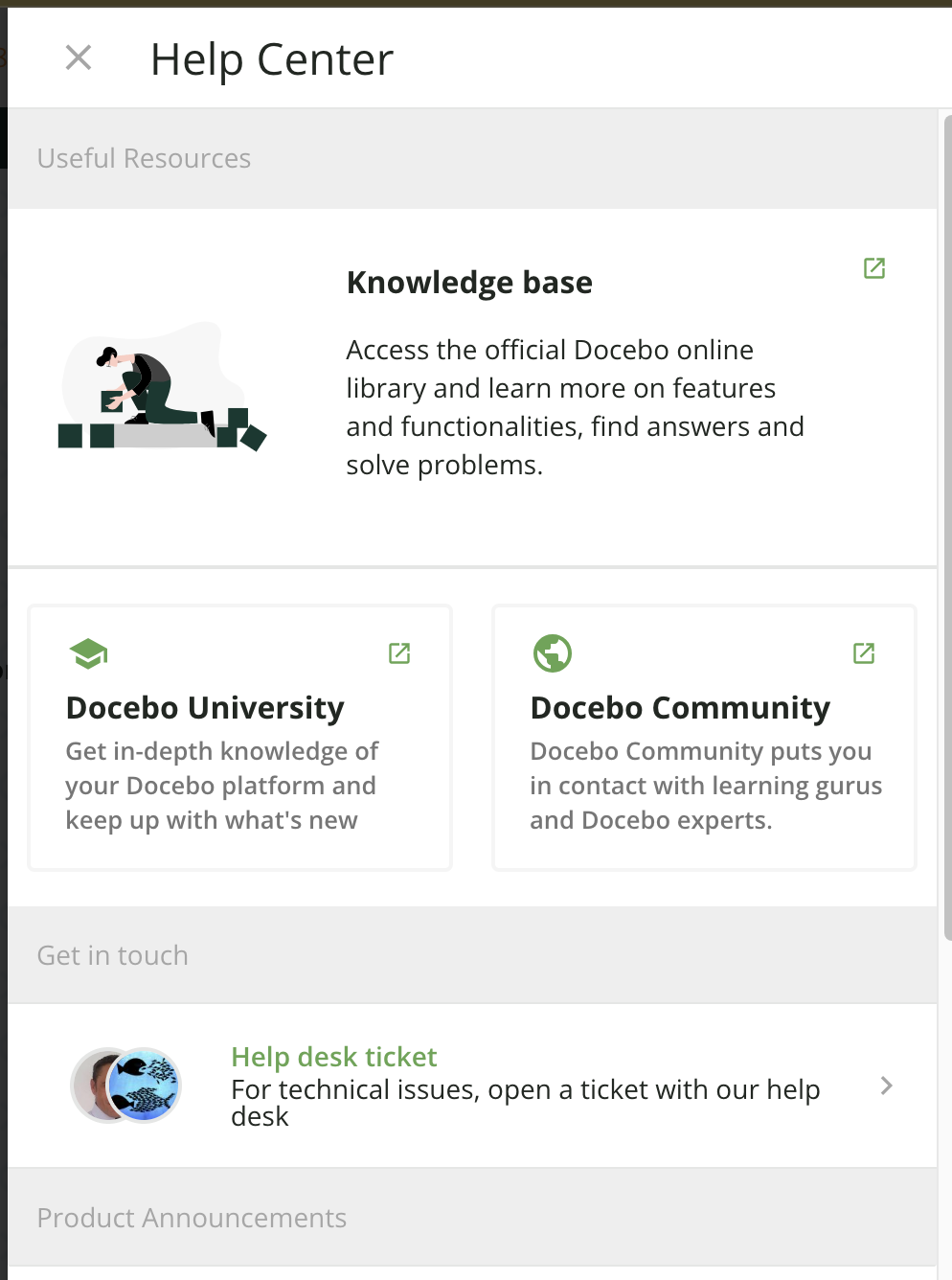Click the Knowledge base illustration
Viewport: 952px width, 1280px height.
(x=163, y=387)
